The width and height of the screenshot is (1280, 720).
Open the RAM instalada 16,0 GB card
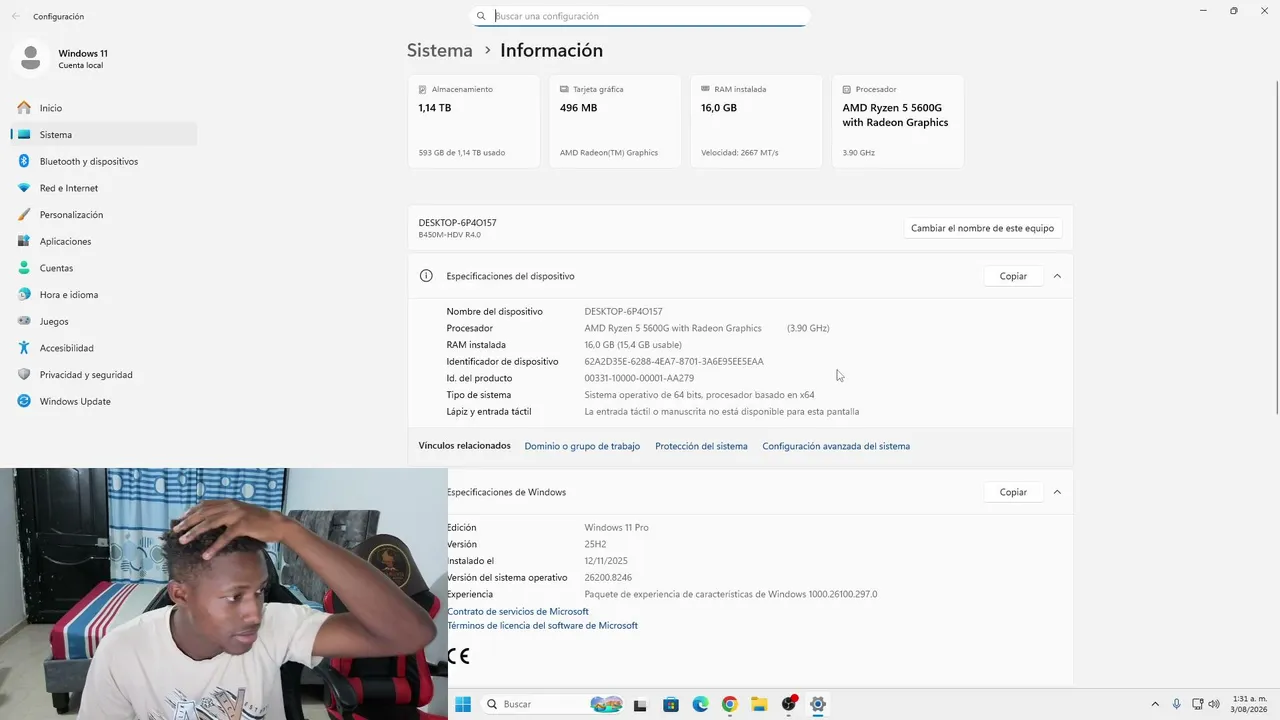(x=756, y=121)
